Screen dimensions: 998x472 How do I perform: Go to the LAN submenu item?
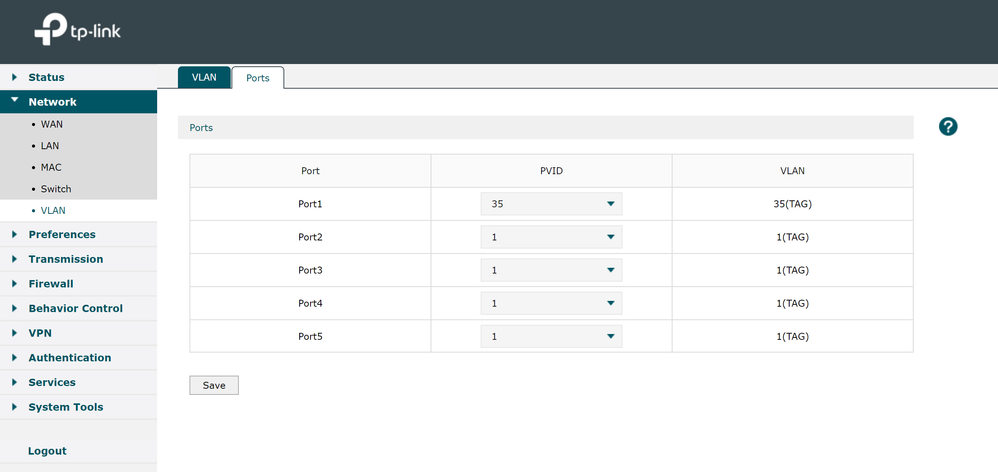(50, 146)
